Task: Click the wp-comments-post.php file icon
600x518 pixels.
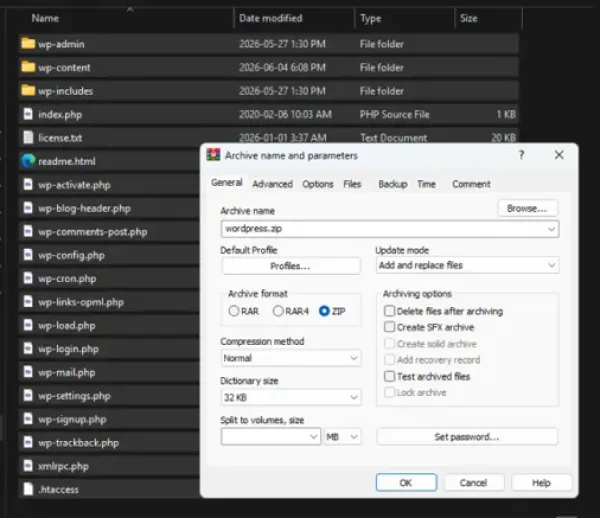Action: coord(28,231)
